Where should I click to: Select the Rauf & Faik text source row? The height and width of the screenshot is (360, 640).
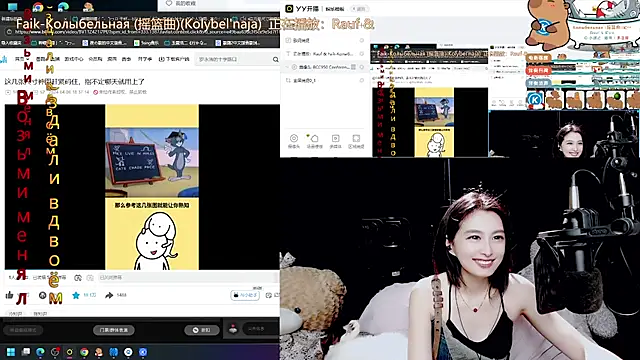(x=325, y=53)
